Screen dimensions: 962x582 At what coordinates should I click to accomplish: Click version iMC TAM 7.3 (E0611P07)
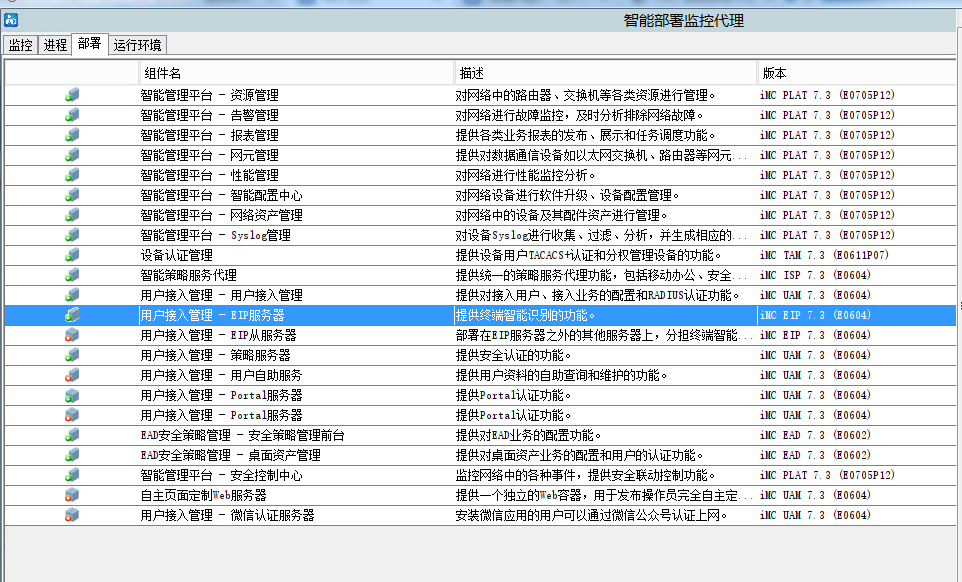824,255
